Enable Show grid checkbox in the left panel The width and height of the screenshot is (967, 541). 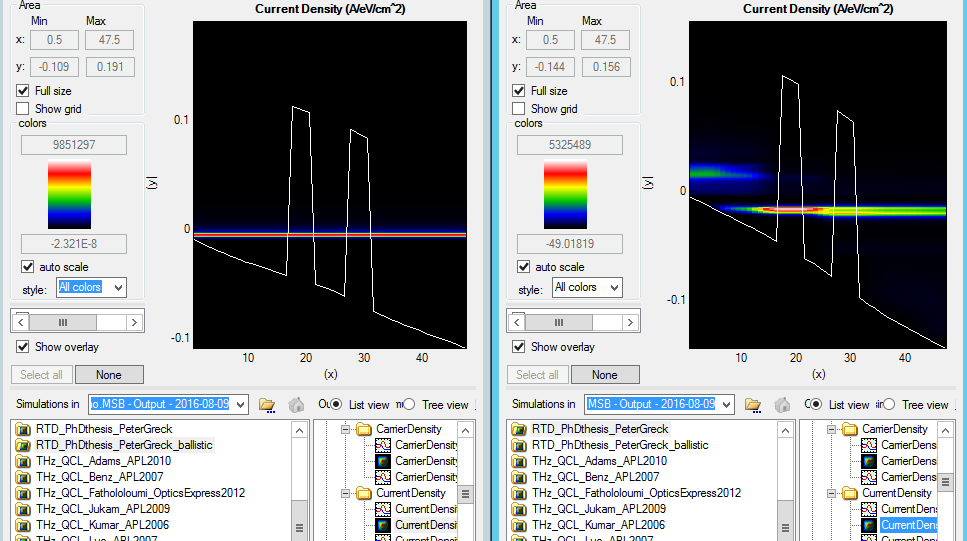(x=23, y=109)
